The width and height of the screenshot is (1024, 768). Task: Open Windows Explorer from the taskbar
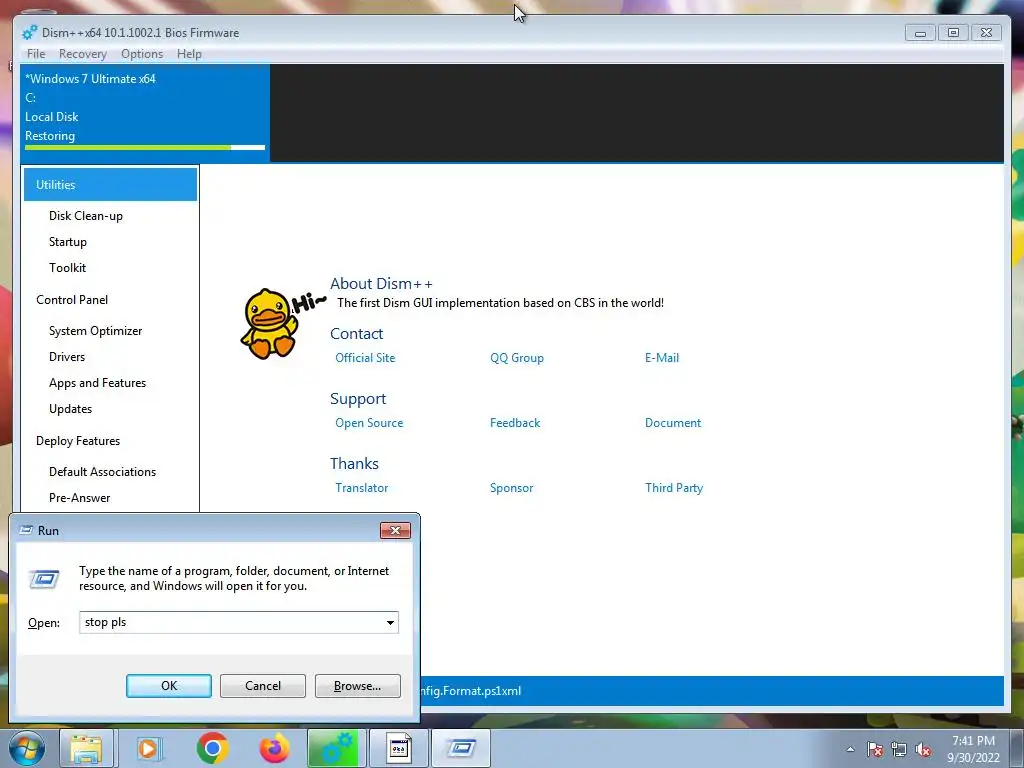(x=87, y=748)
